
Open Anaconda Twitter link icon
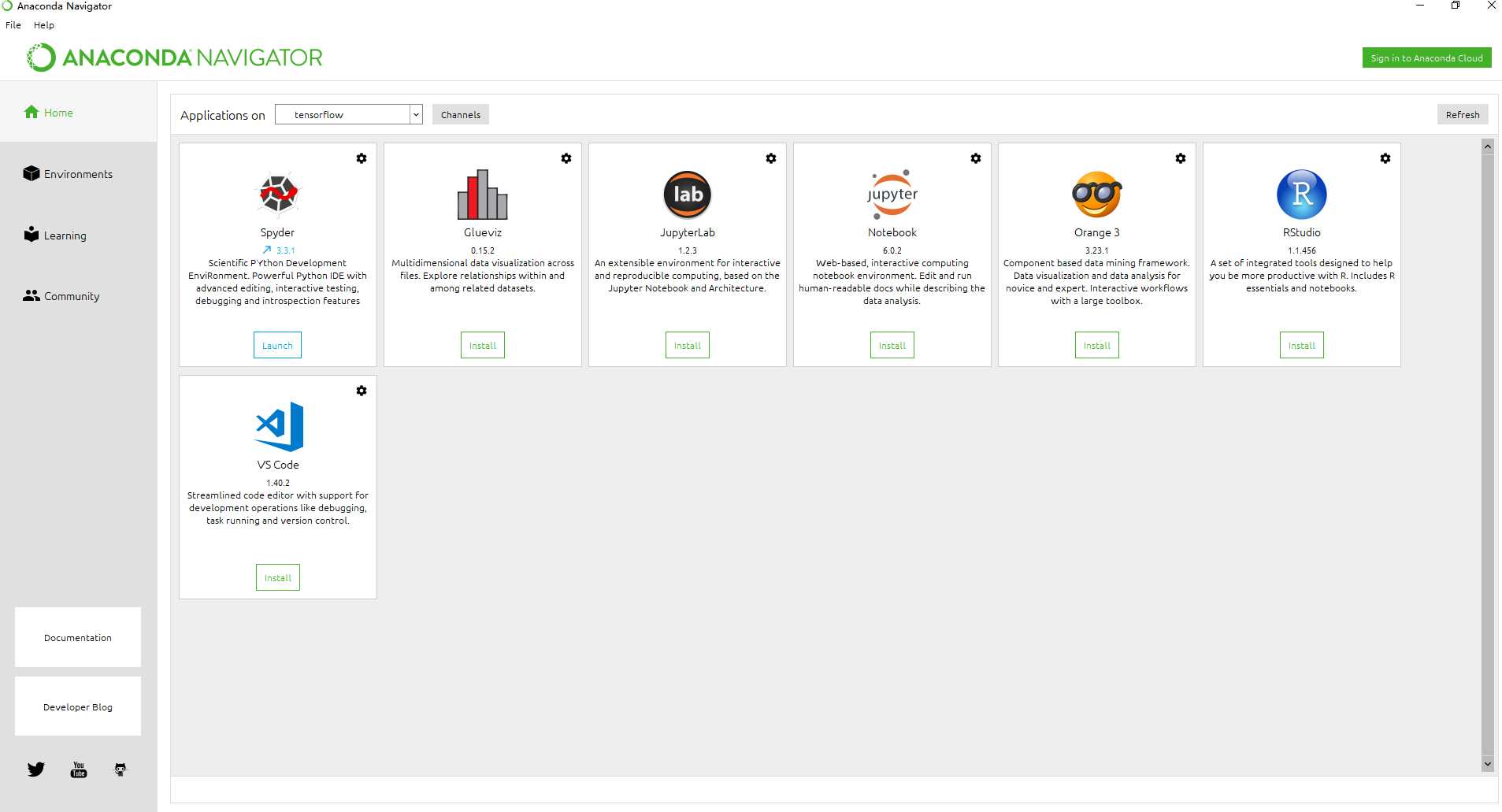(x=36, y=769)
